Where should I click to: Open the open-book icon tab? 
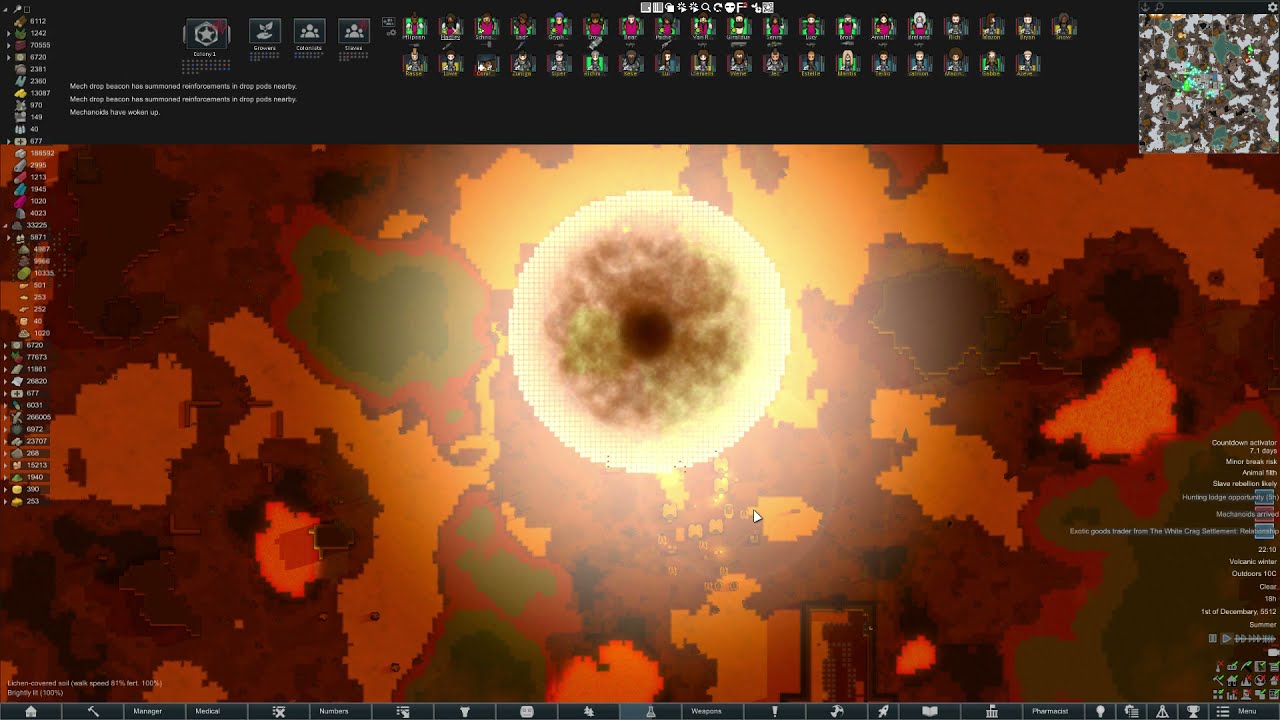tap(930, 711)
